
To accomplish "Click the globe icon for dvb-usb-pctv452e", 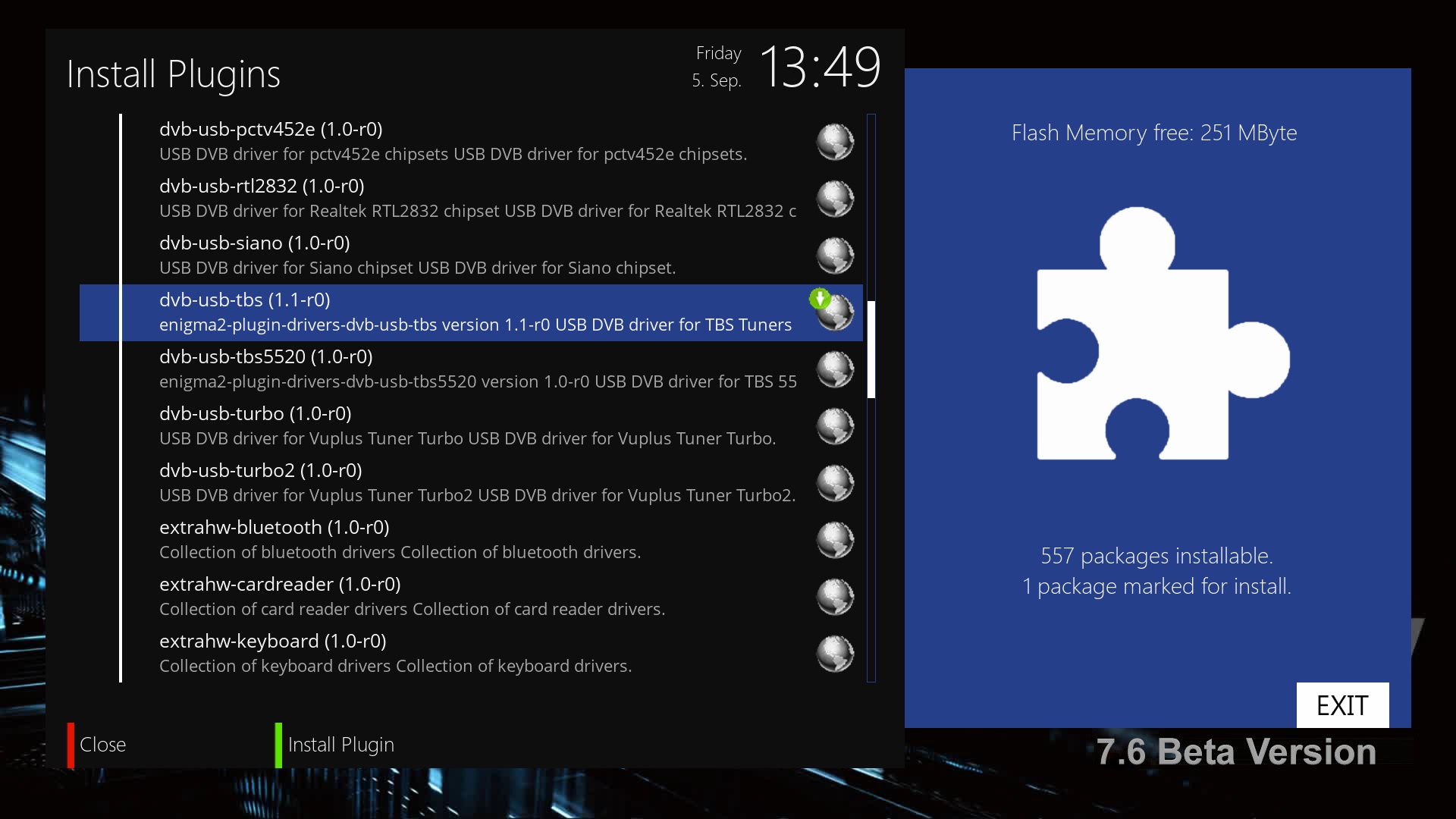I will coord(835,142).
